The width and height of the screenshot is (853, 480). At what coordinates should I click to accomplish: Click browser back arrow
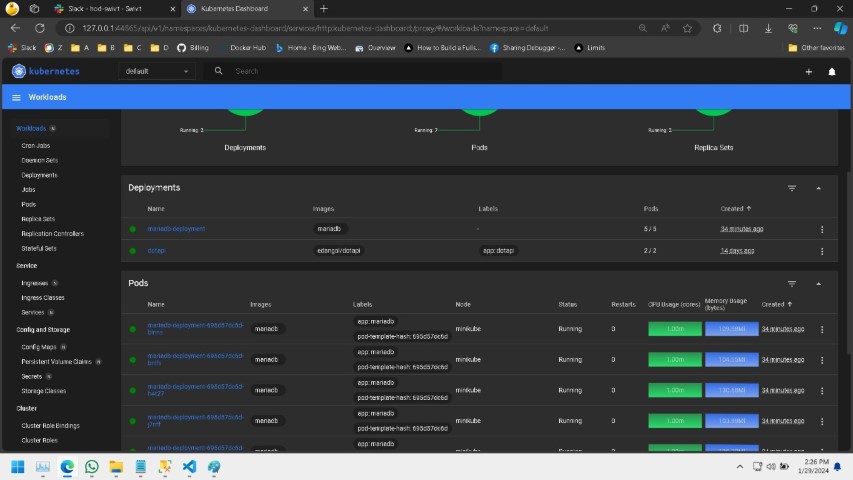pyautogui.click(x=15, y=28)
